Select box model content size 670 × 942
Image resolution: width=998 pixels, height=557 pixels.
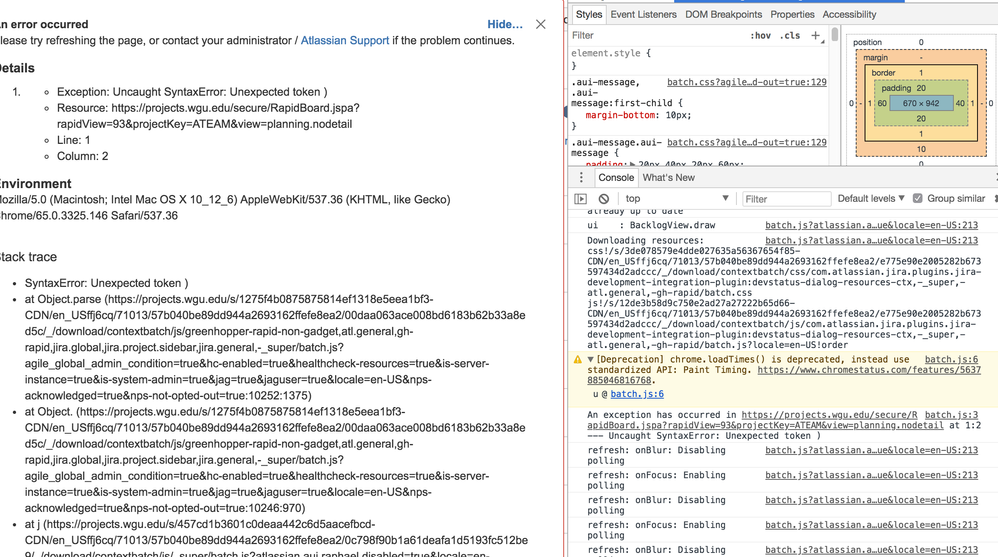pos(920,103)
